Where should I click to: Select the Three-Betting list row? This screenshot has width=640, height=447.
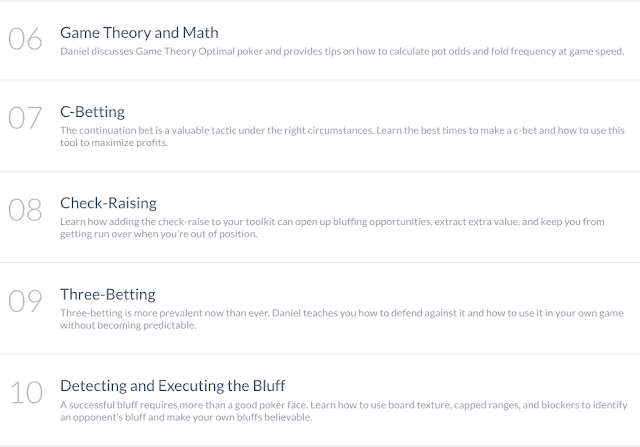pyautogui.click(x=320, y=309)
